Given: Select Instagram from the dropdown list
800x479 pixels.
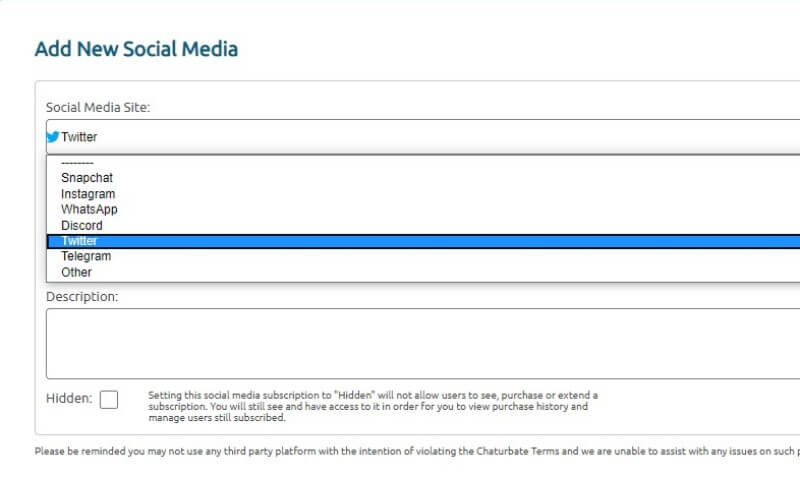Looking at the screenshot, I should 423,194.
